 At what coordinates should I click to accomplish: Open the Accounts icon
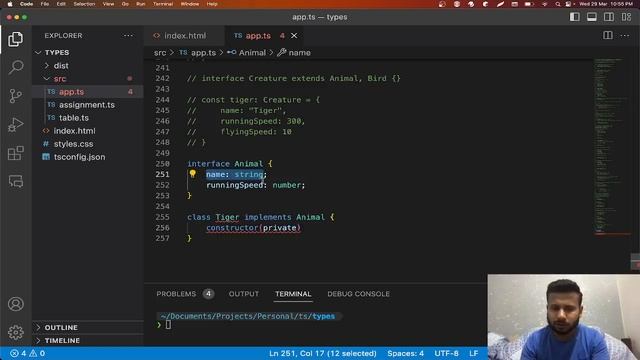(16, 304)
